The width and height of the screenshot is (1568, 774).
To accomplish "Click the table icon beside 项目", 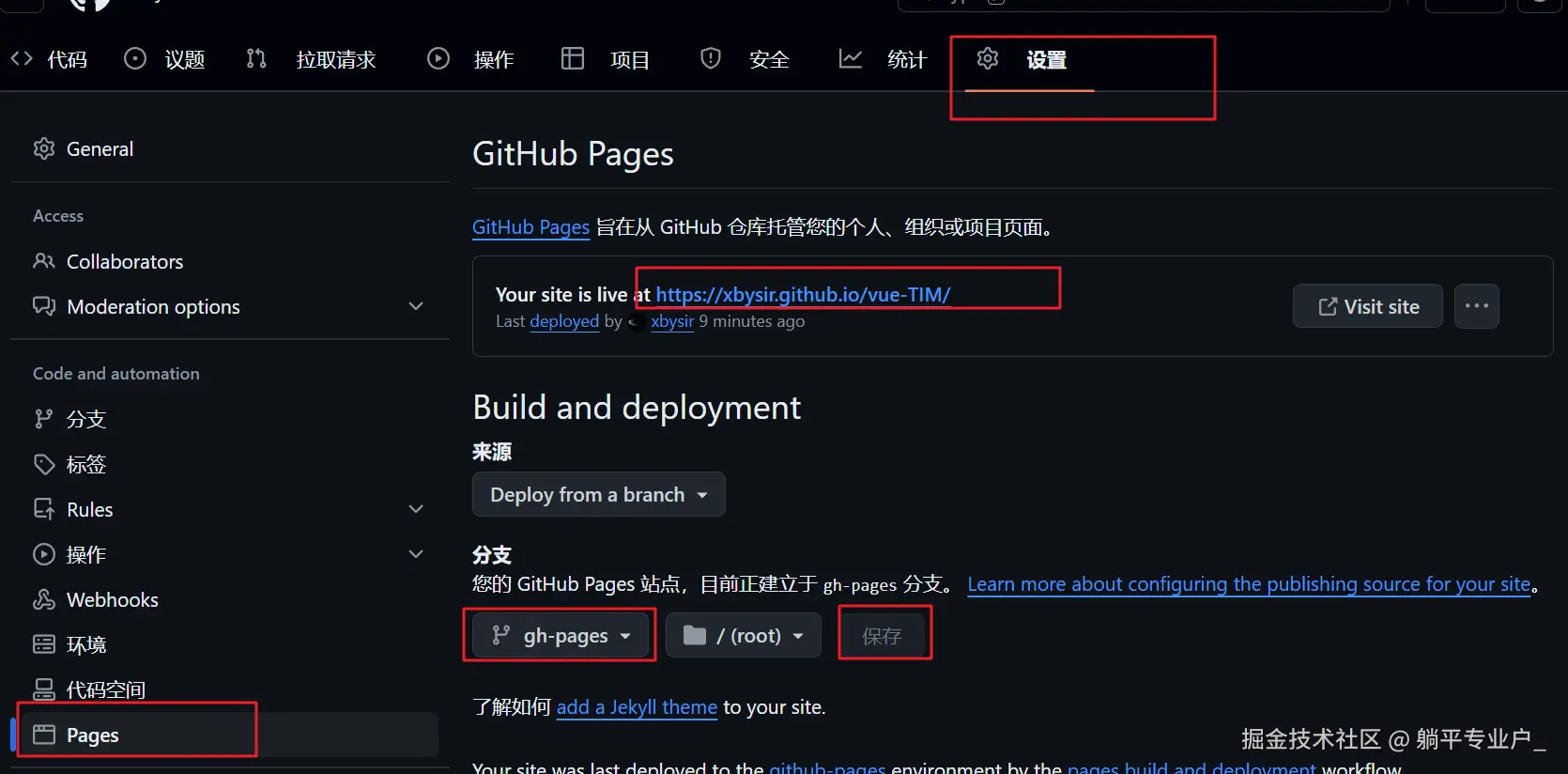I will [x=573, y=59].
